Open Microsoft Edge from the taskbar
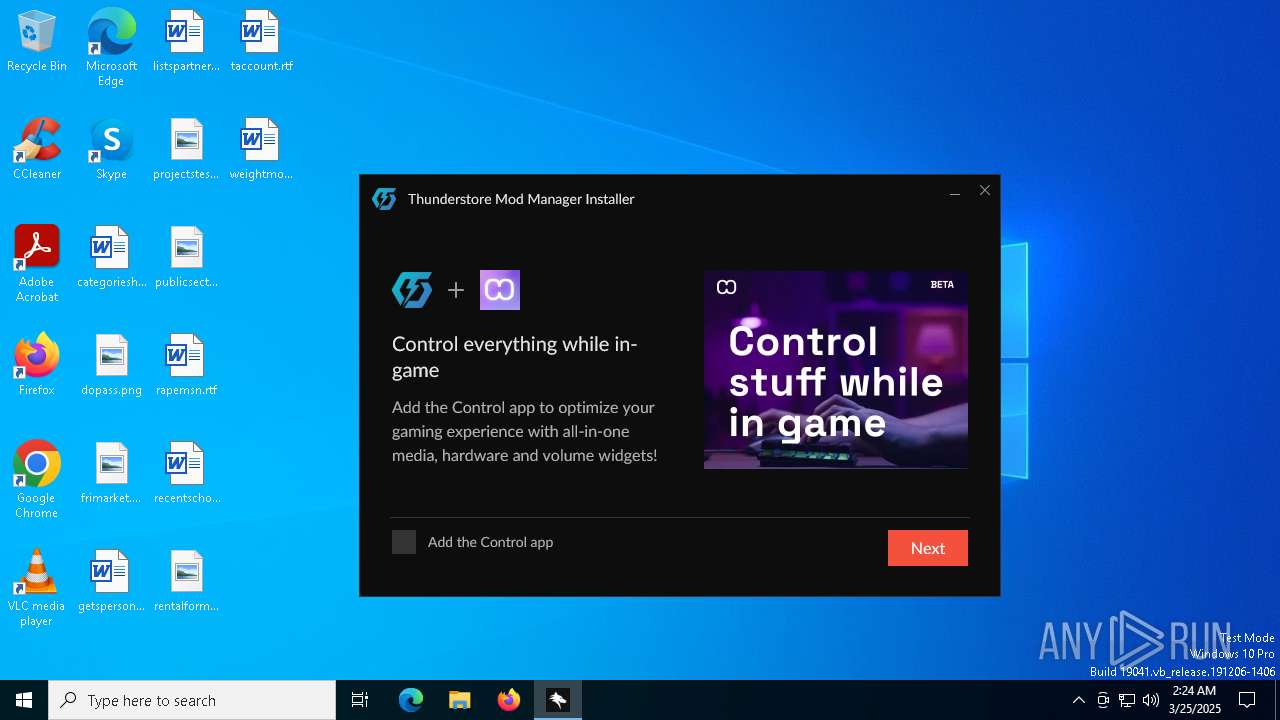The width and height of the screenshot is (1280, 720). (411, 700)
